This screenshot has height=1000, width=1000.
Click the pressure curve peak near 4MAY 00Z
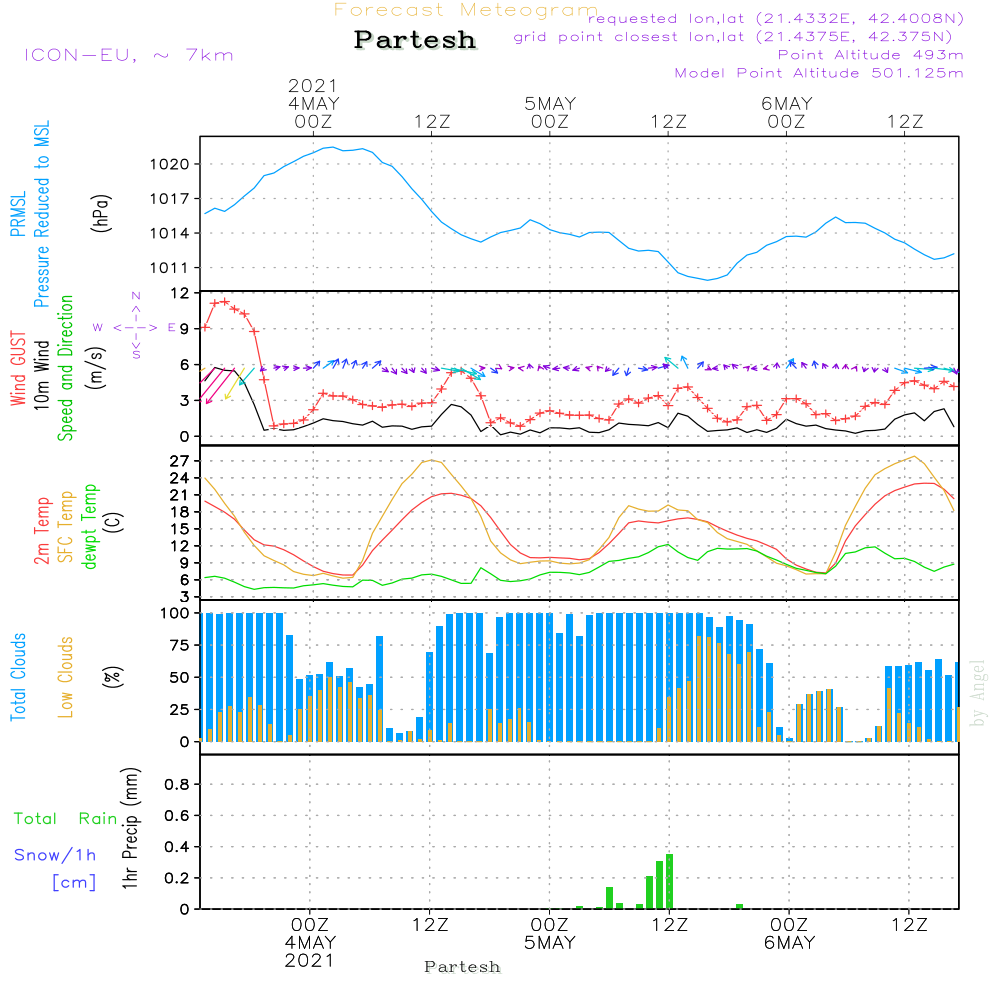332,147
